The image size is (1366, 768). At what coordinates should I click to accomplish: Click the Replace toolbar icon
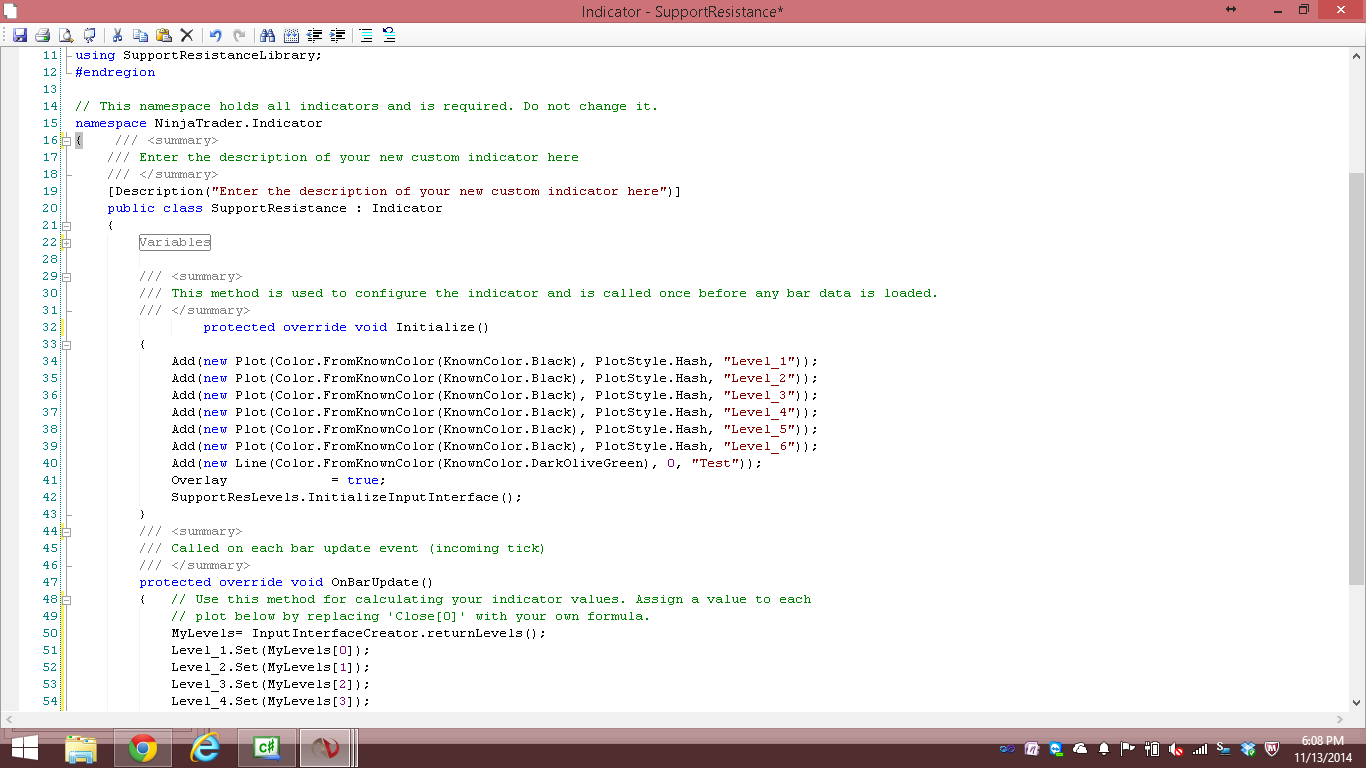(291, 35)
